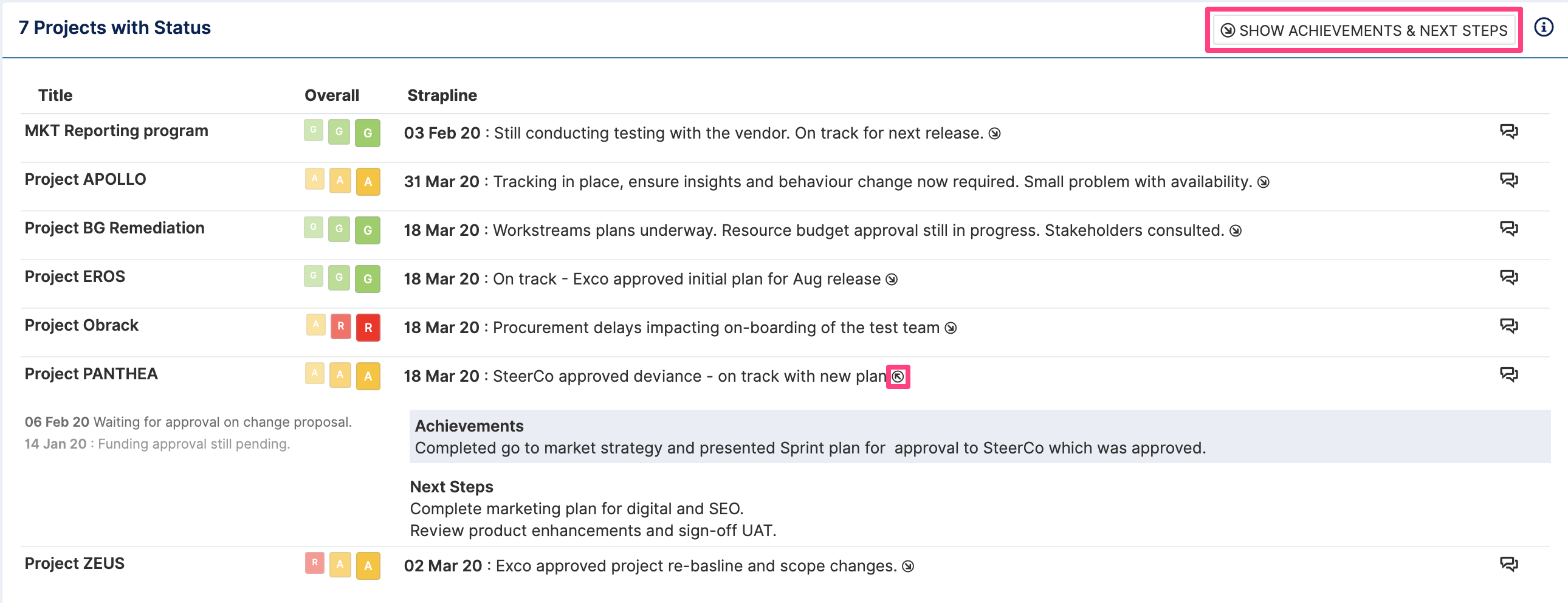The width and height of the screenshot is (1568, 603).
Task: Expand MKT Reporting program strapline details
Action: tap(995, 134)
